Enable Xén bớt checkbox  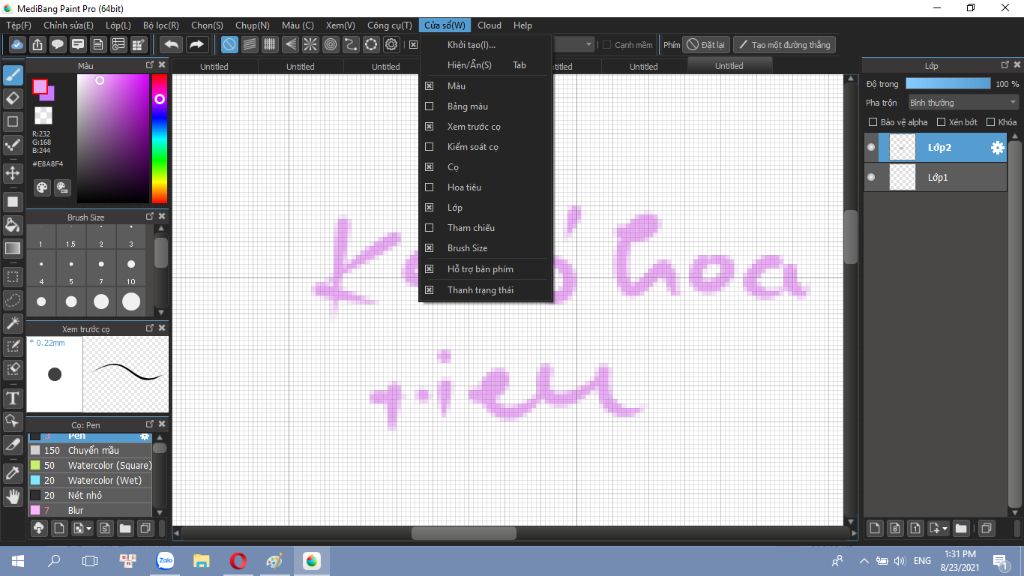pos(941,122)
